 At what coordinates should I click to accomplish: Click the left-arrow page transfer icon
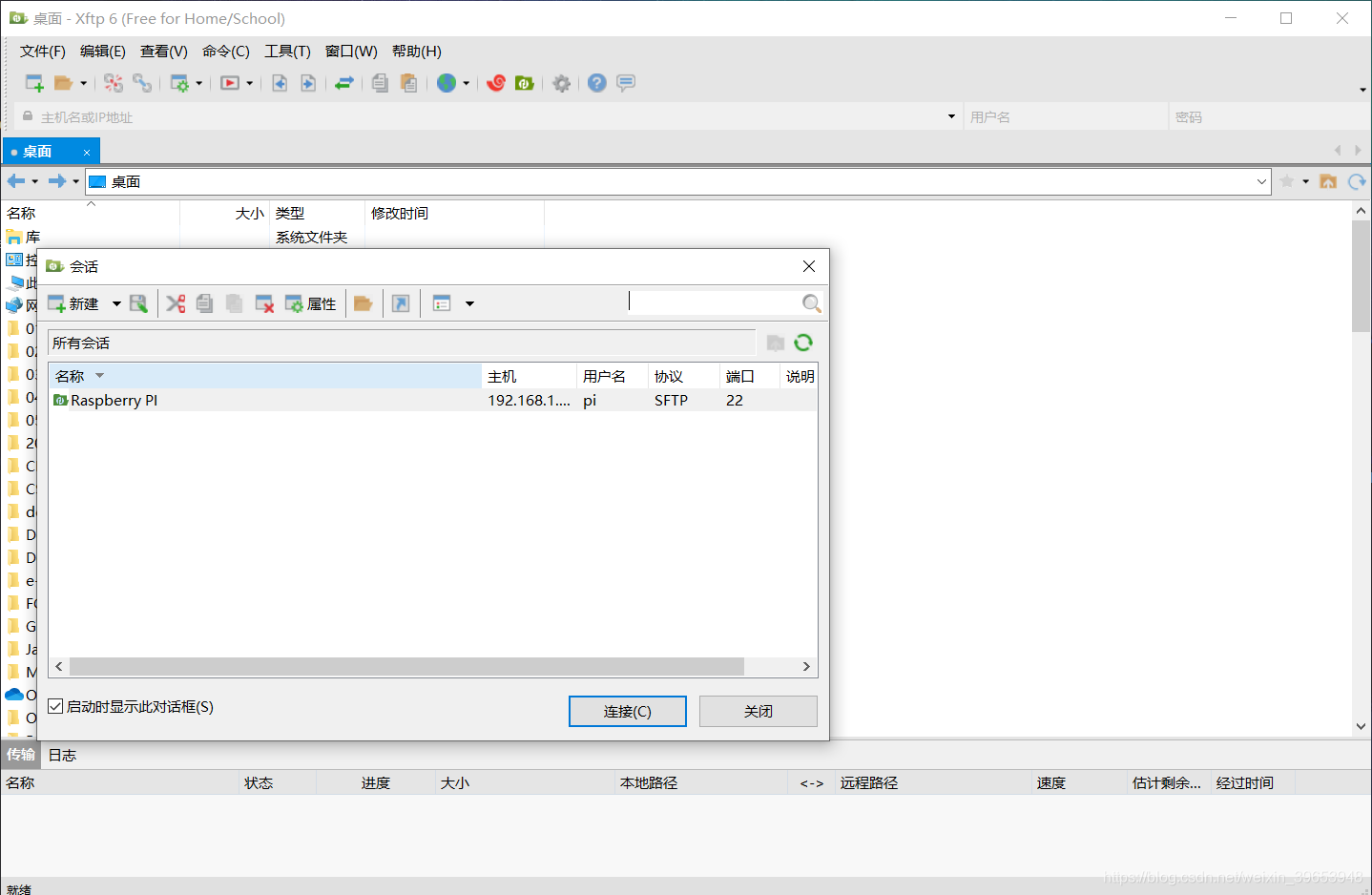pos(280,83)
